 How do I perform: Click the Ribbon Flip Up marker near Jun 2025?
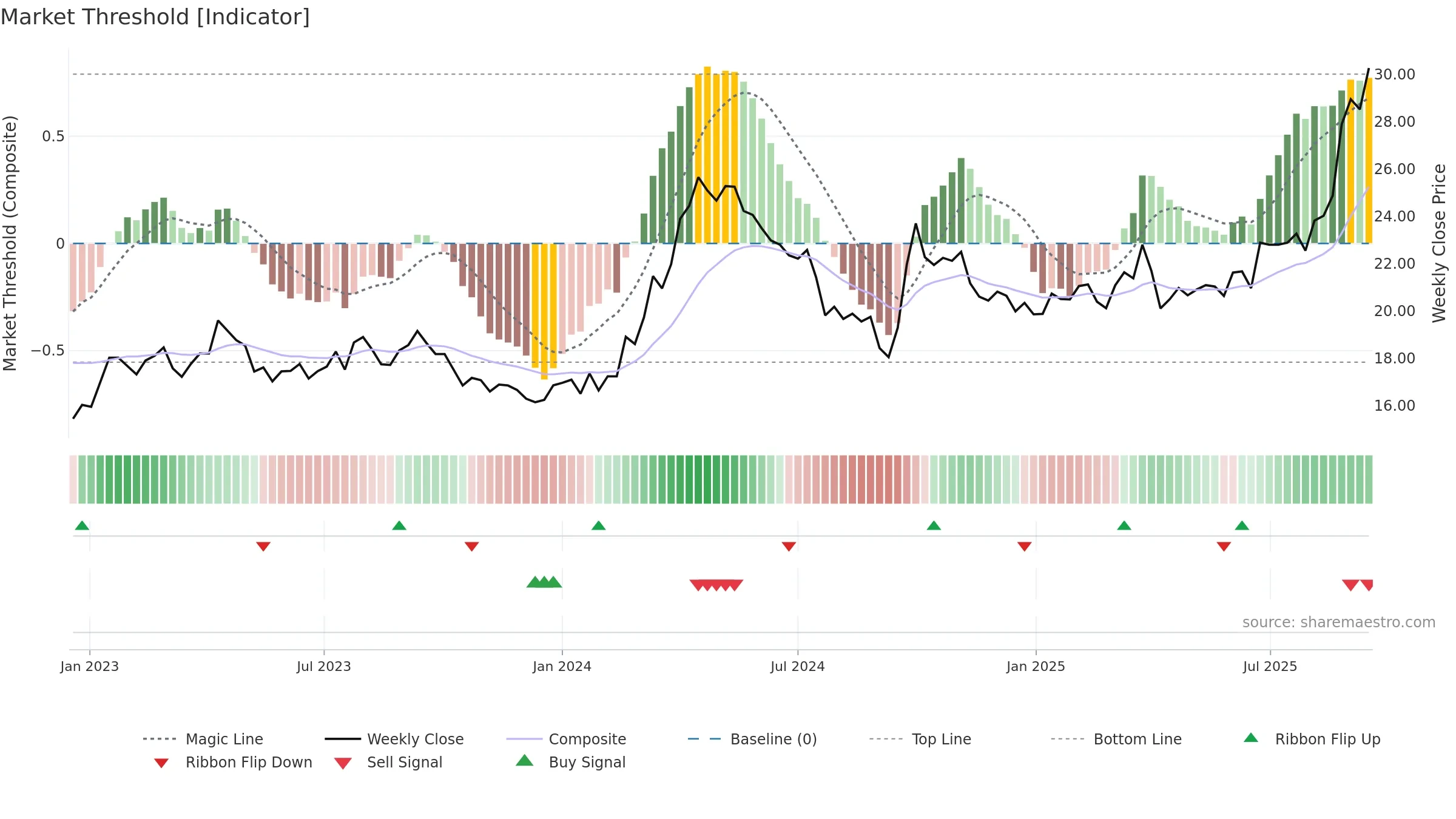tap(1242, 525)
